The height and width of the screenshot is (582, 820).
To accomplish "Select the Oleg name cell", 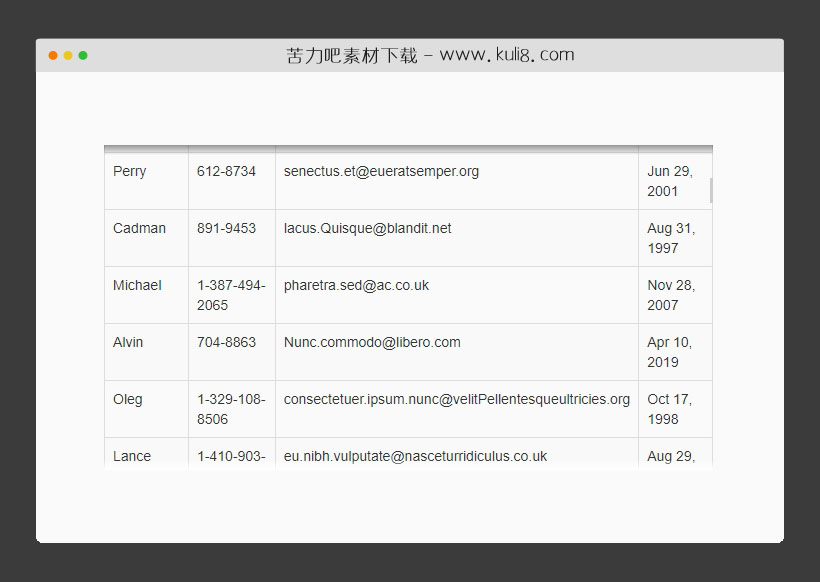I will 128,399.
